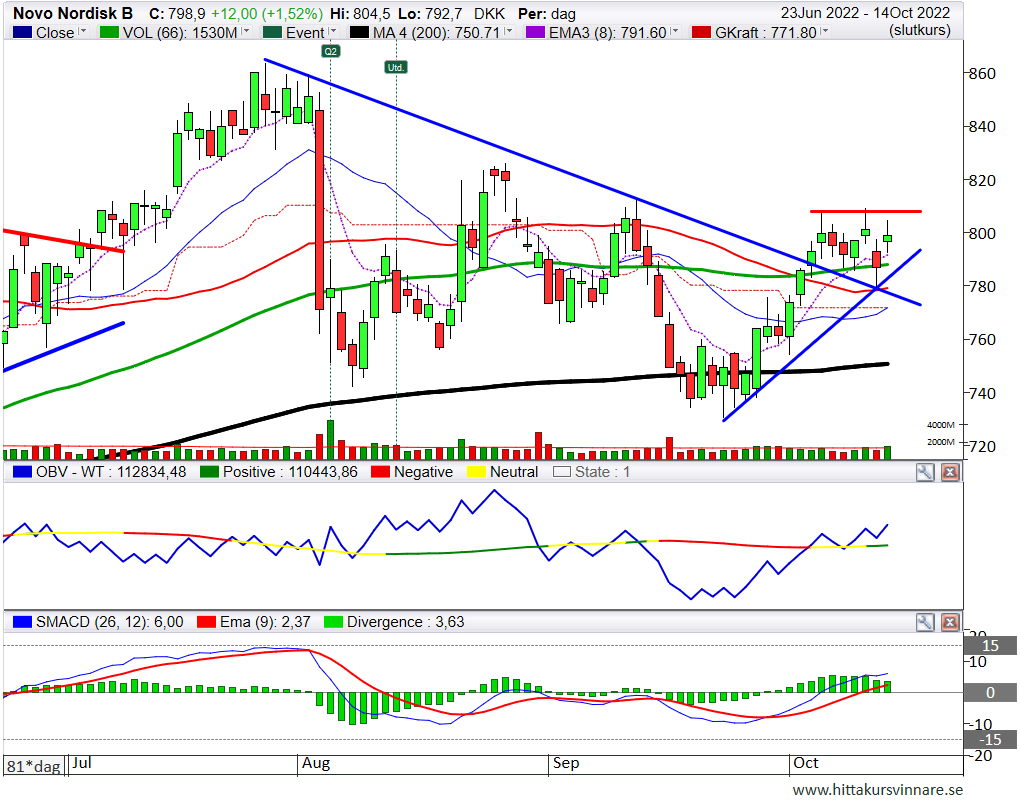Click the change value +12,00 (+1,52%)
The image size is (1020, 800).
pos(267,14)
